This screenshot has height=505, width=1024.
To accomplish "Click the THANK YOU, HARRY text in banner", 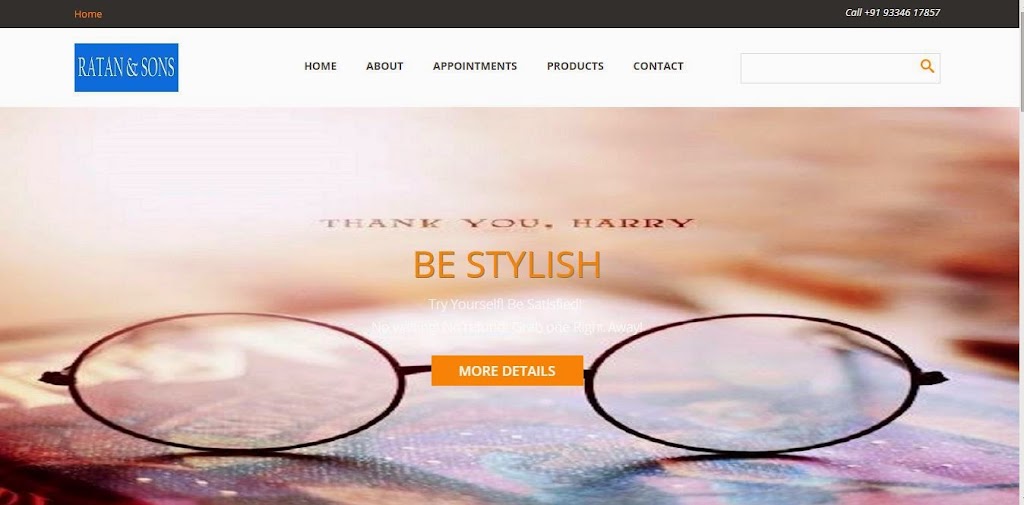I will point(507,223).
